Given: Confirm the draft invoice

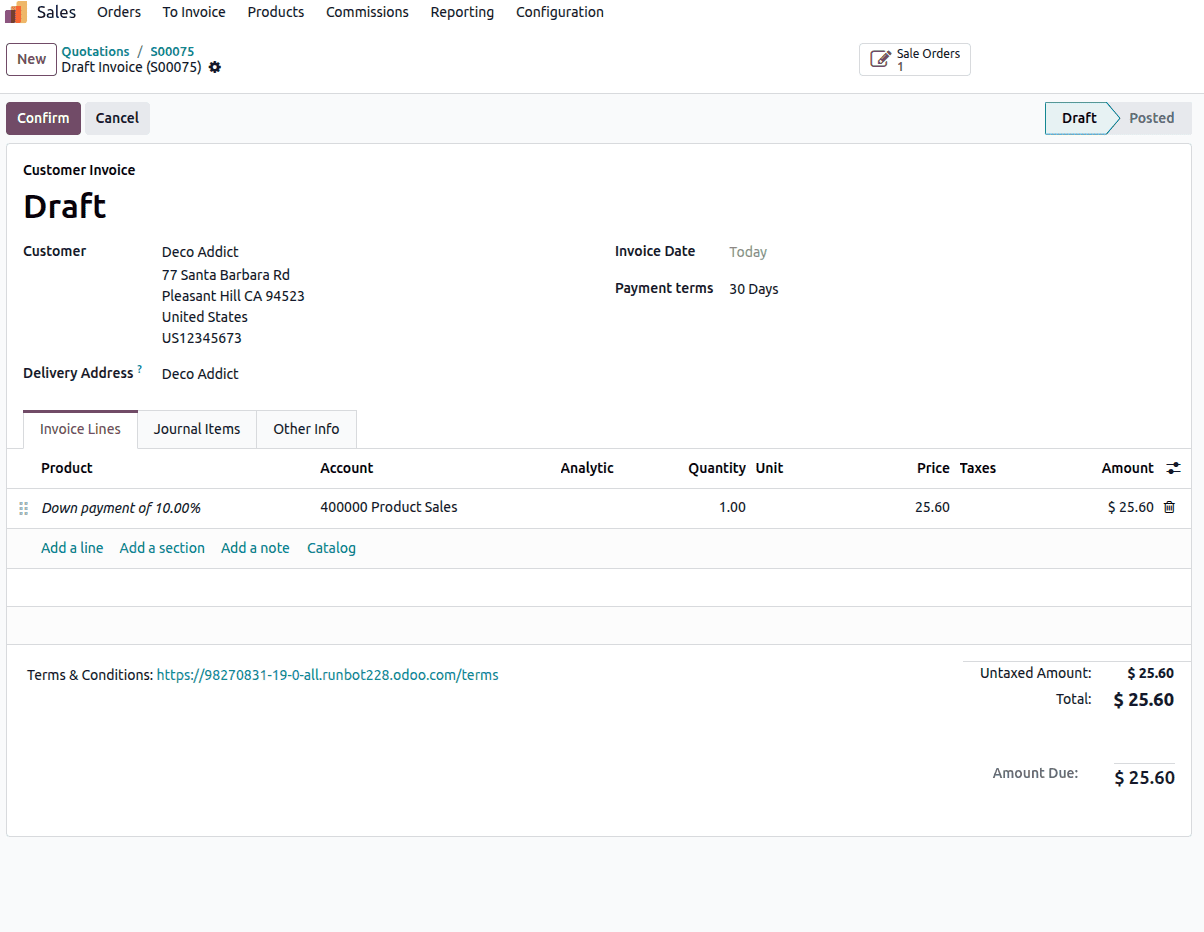Looking at the screenshot, I should point(43,118).
